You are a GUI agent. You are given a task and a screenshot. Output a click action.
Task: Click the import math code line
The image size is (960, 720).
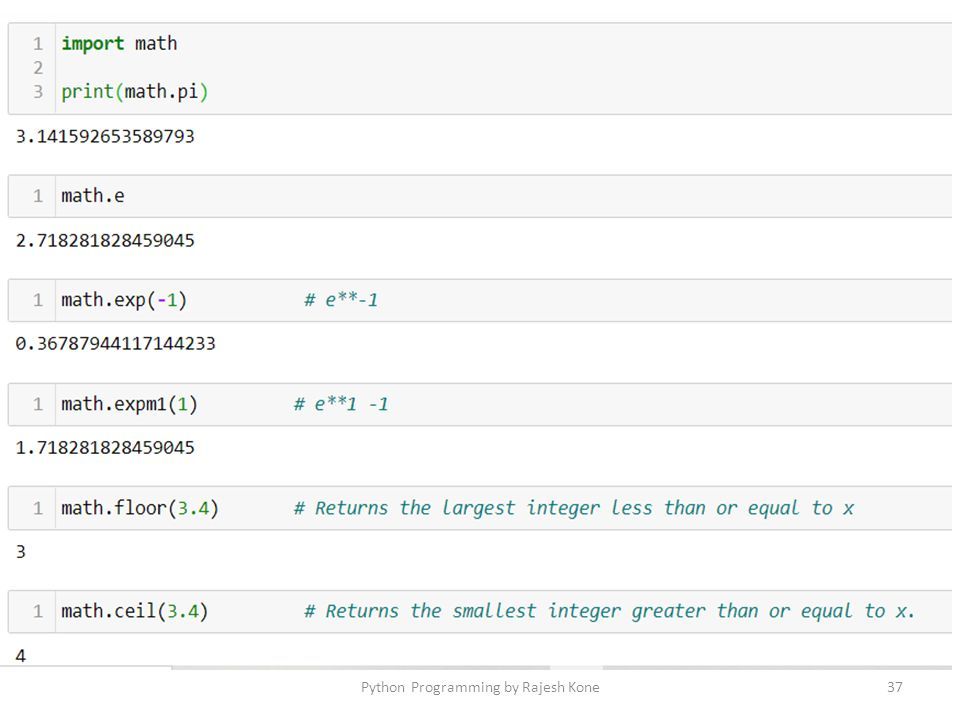[x=119, y=43]
